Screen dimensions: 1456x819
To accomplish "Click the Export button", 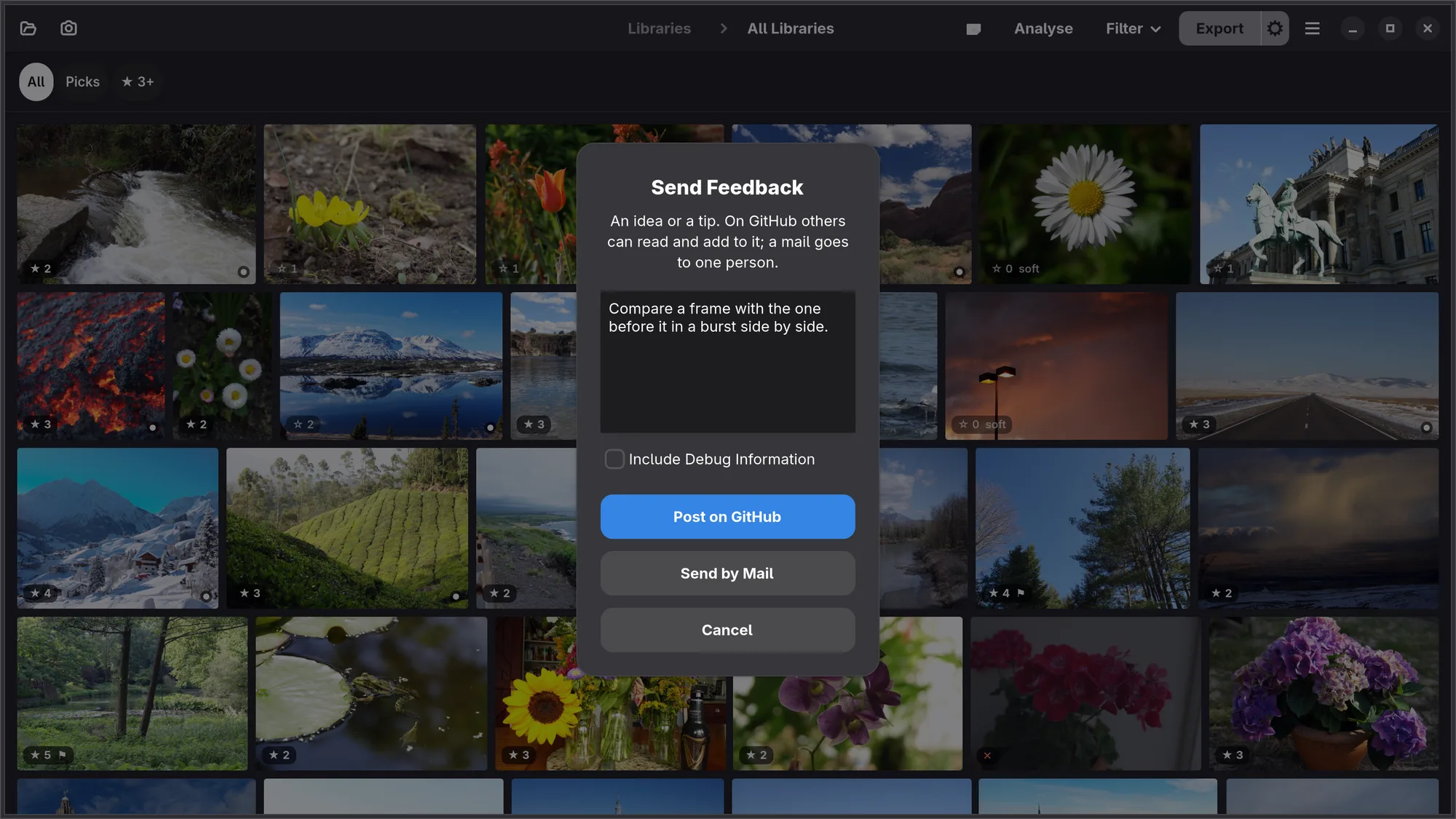I will click(1219, 28).
